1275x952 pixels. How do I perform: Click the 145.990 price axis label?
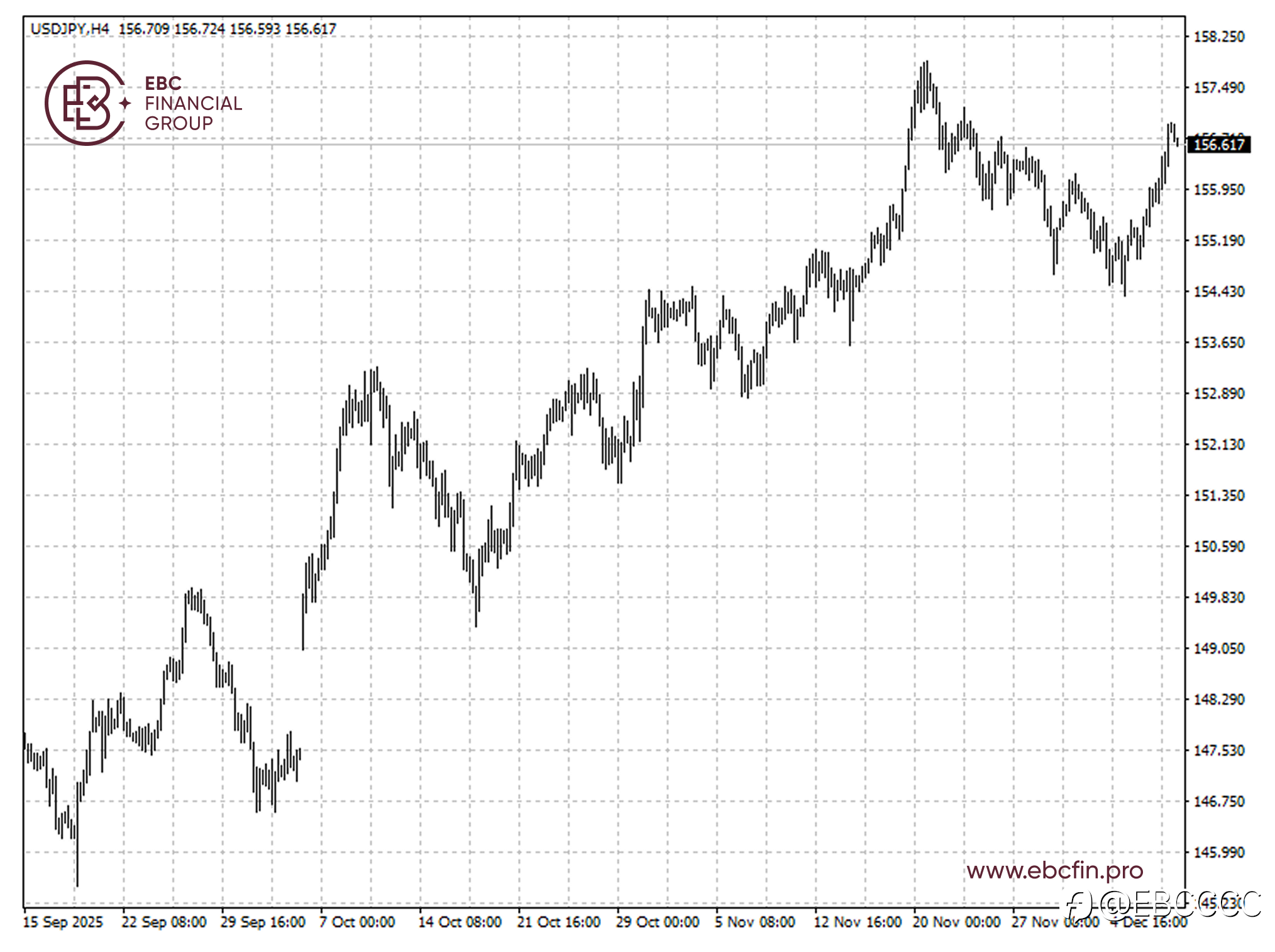[1218, 852]
